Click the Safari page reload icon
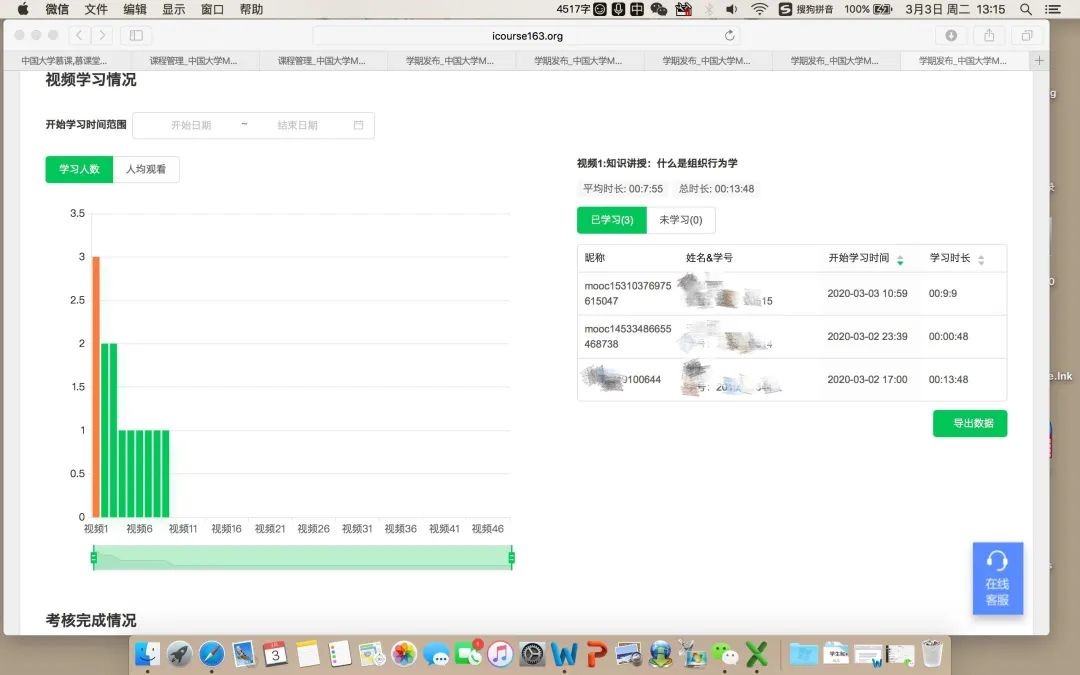This screenshot has width=1080, height=675. pyautogui.click(x=730, y=35)
